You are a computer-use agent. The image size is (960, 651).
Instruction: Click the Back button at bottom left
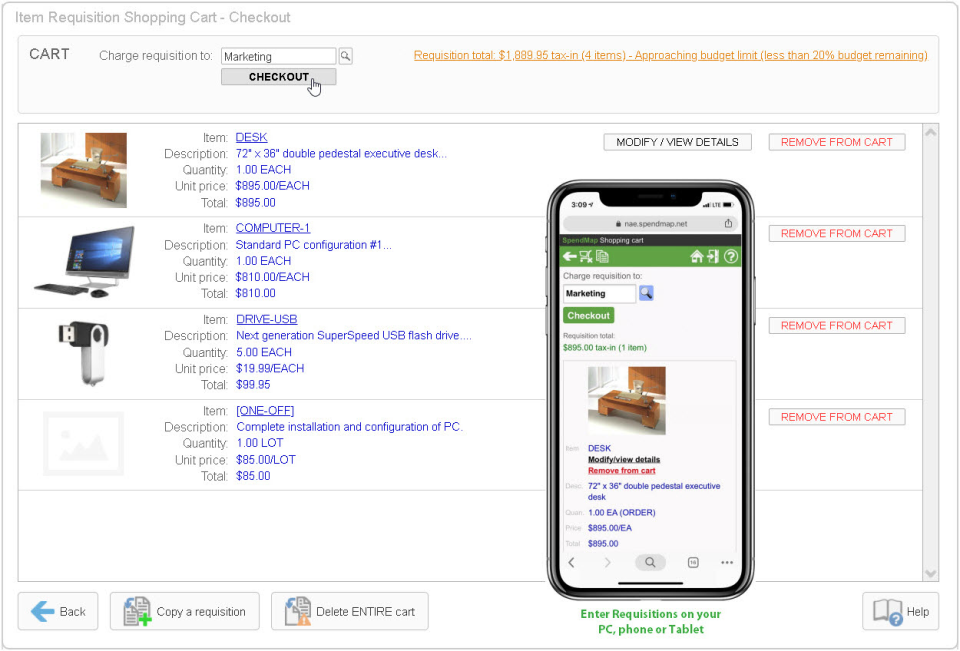pos(57,611)
